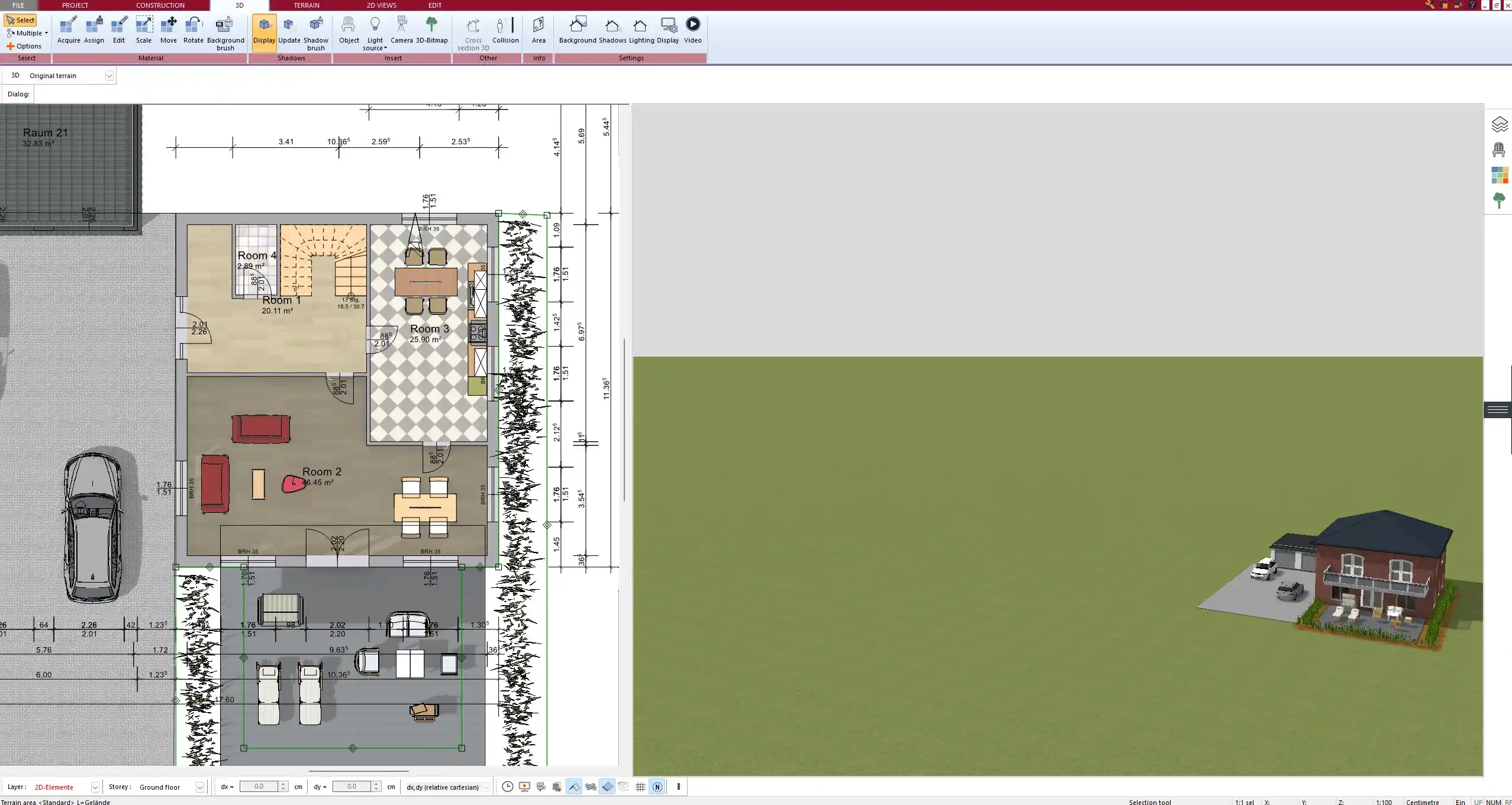The image size is (1512, 805).
Task: Expand the dx,dy relative cartesian dropdown
Action: click(x=486, y=787)
